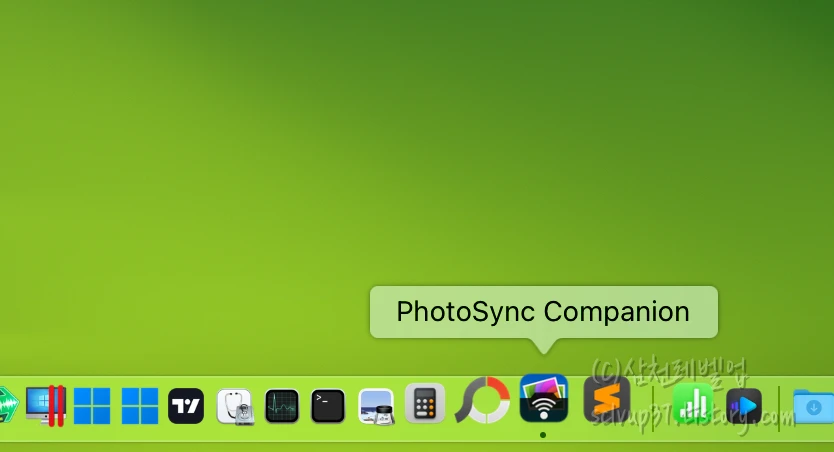Open the Terminal app icon
This screenshot has height=452, width=834.
[328, 406]
